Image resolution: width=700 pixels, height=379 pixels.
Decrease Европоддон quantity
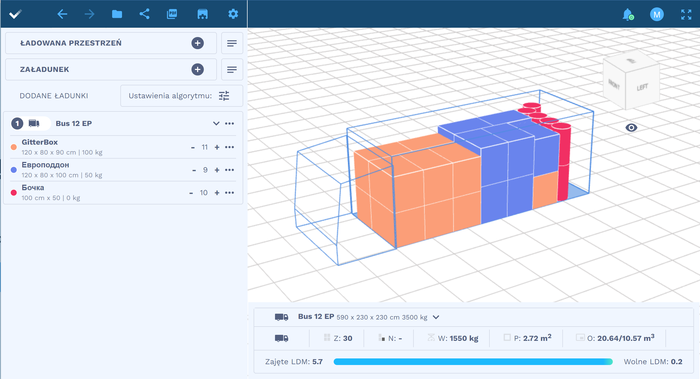coord(194,170)
